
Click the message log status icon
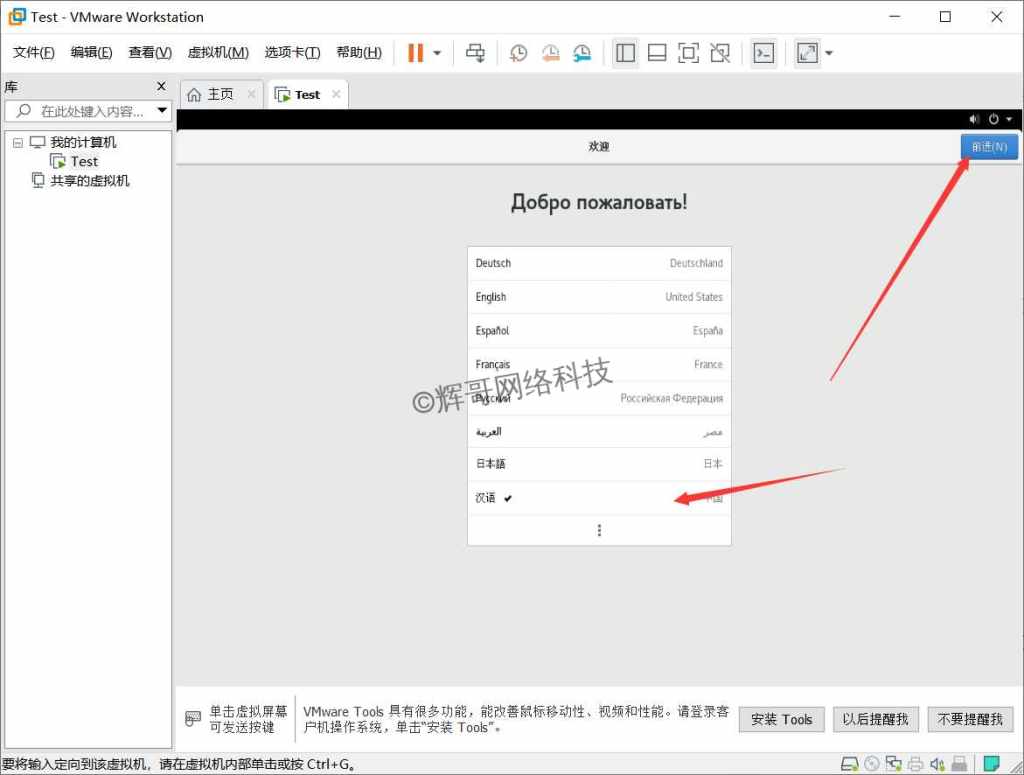(991, 763)
